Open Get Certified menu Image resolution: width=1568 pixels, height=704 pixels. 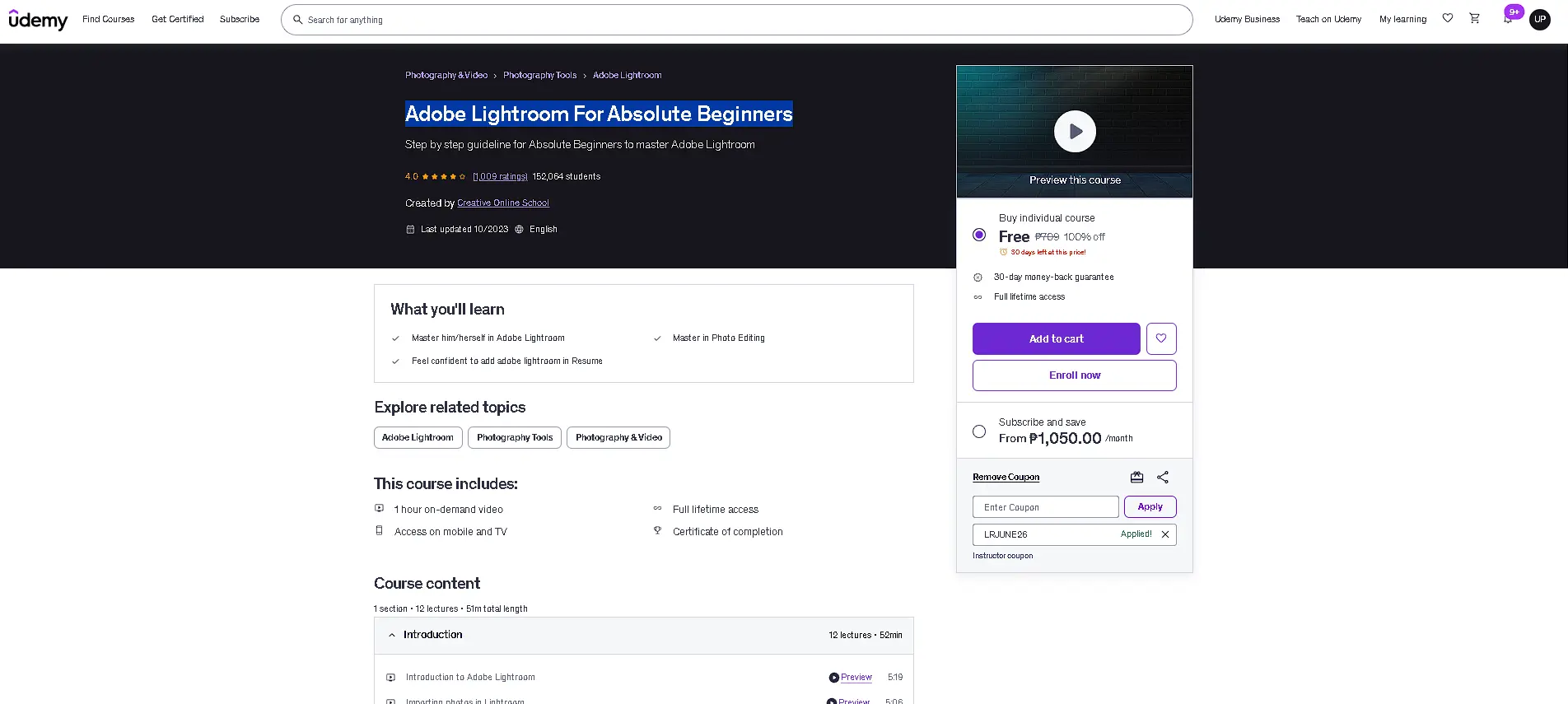(x=177, y=19)
